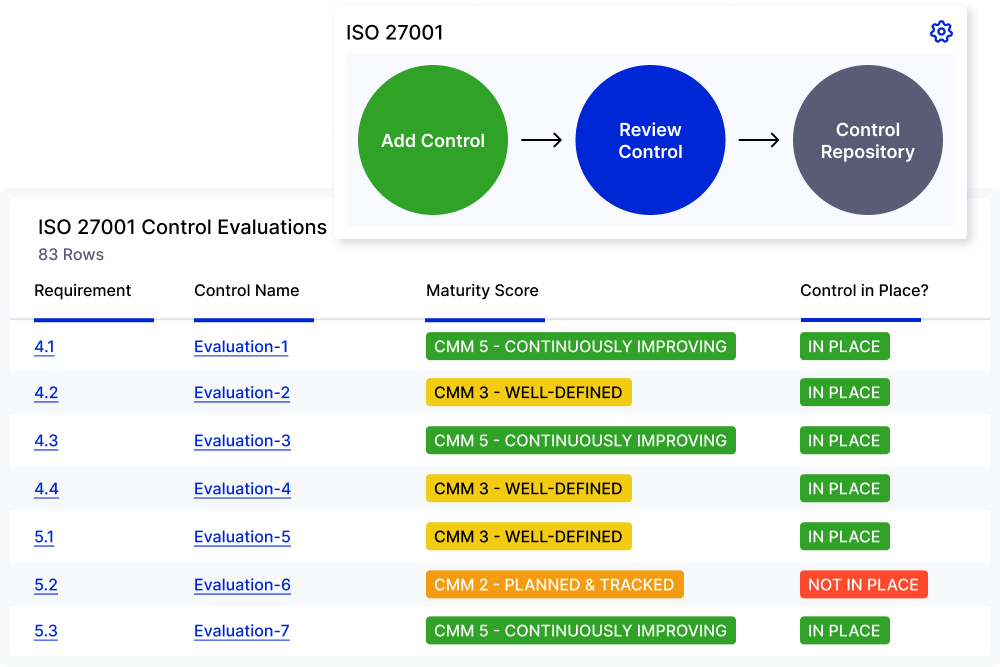Click IN PLACE badge in row 4.3
Image resolution: width=1000 pixels, height=667 pixels.
pyautogui.click(x=844, y=441)
